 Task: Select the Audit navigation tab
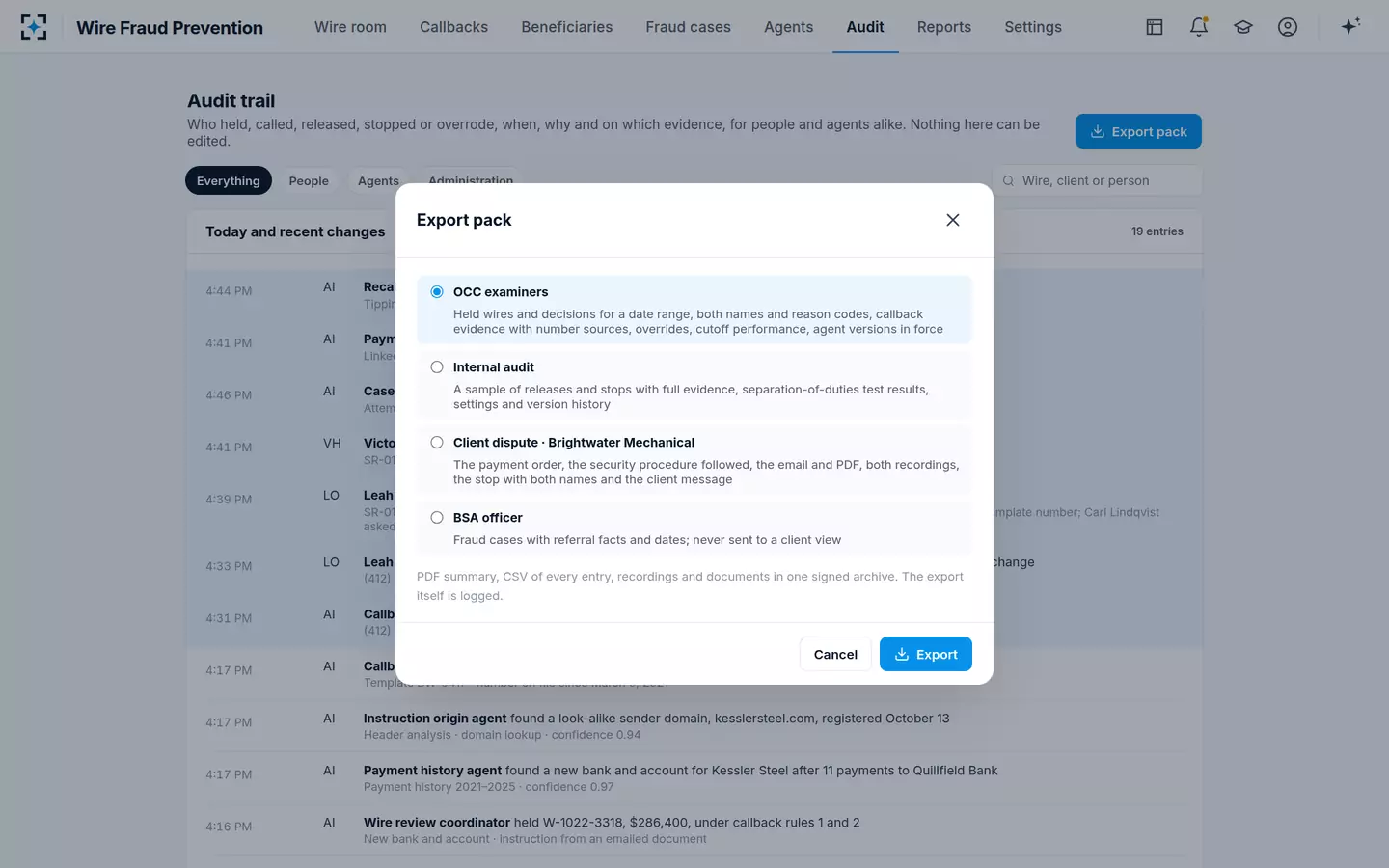[x=865, y=27]
